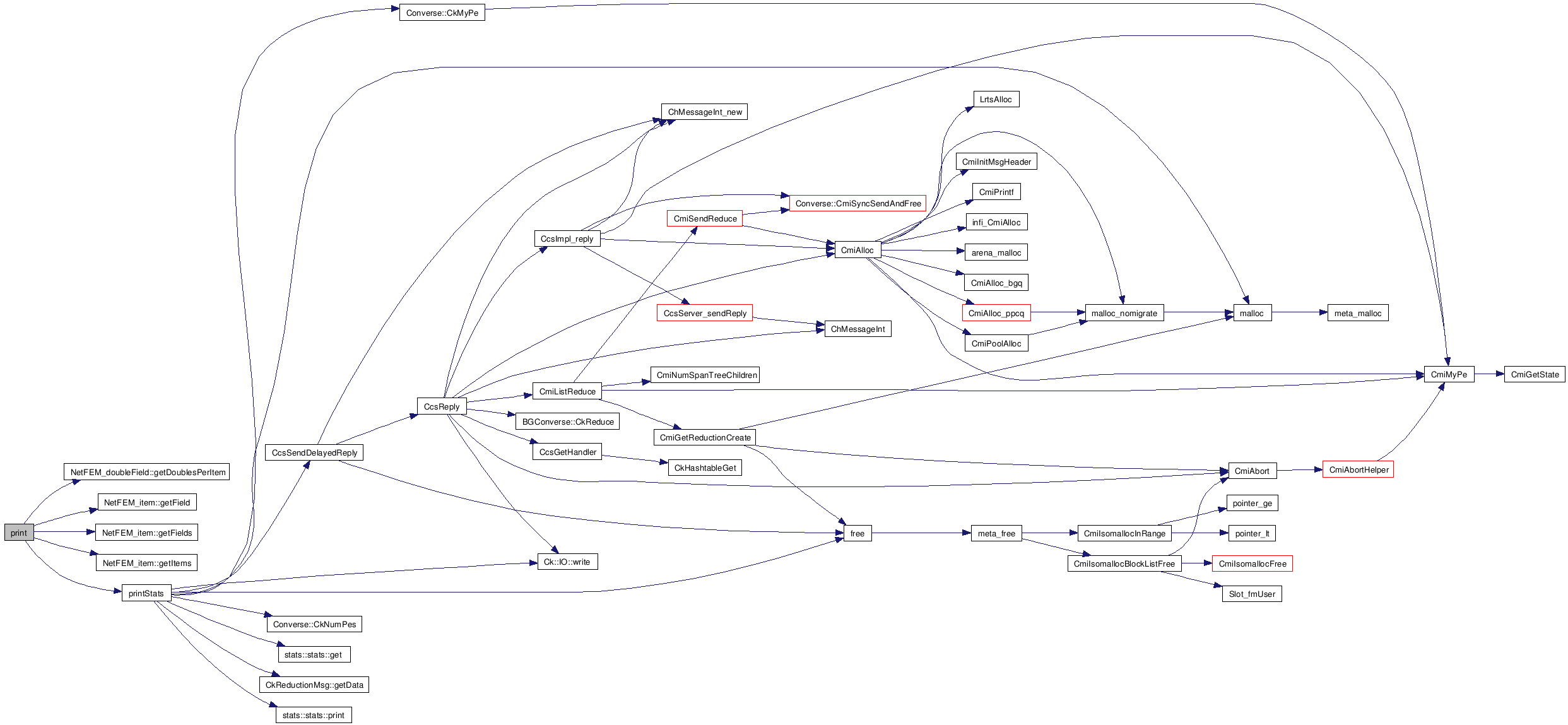Open the CmiMyPe node
This screenshot has width=1568, height=725.
tap(1449, 374)
